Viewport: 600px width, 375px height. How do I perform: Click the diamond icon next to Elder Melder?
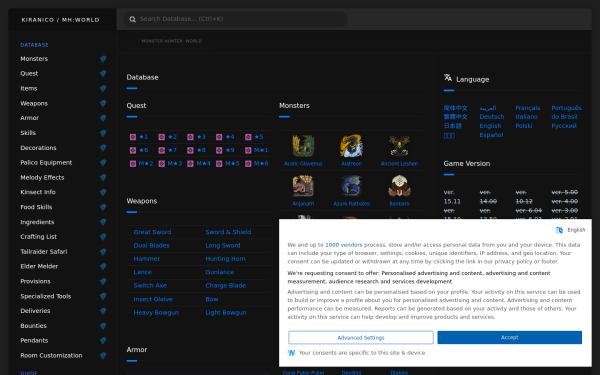click(103, 267)
